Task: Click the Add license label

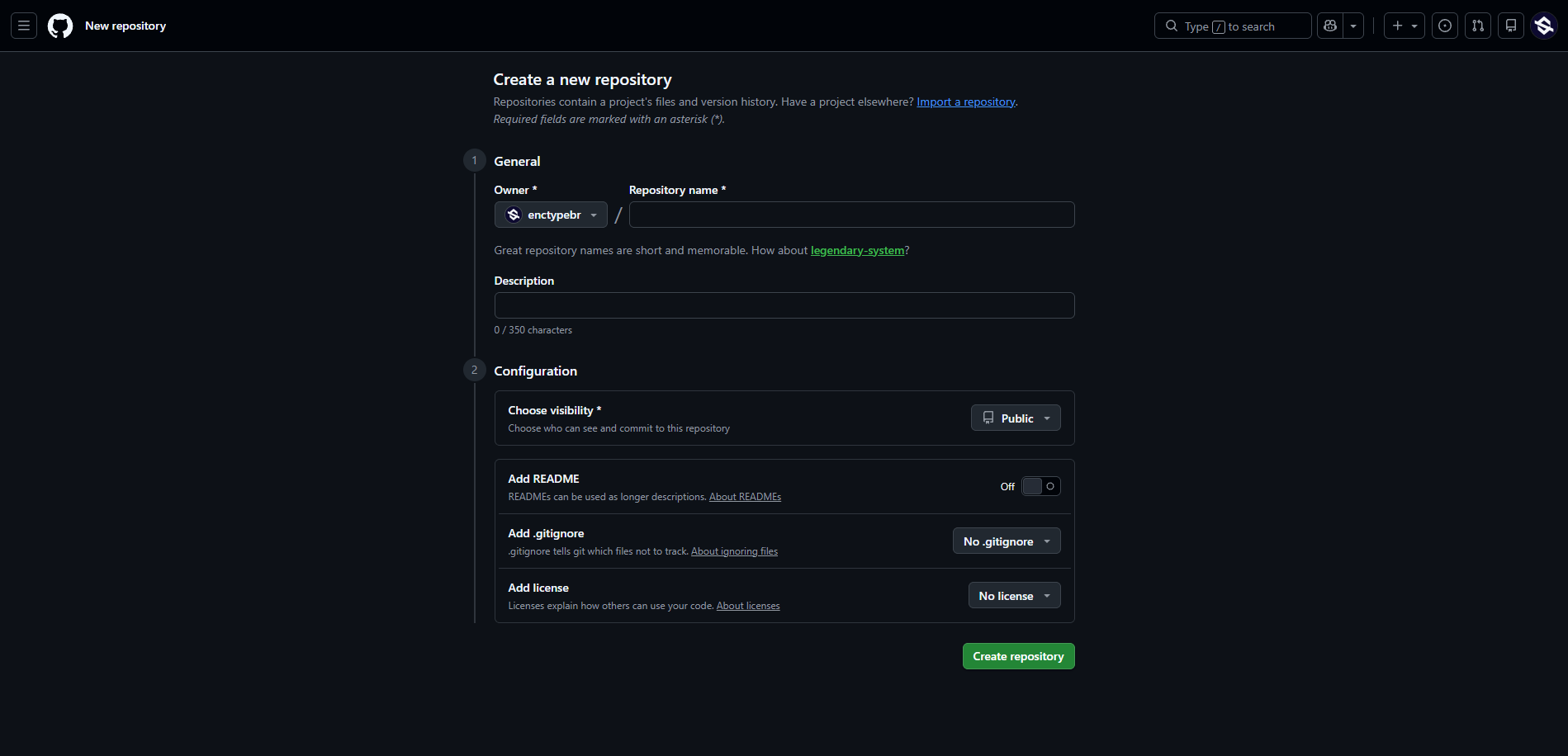Action: (538, 588)
